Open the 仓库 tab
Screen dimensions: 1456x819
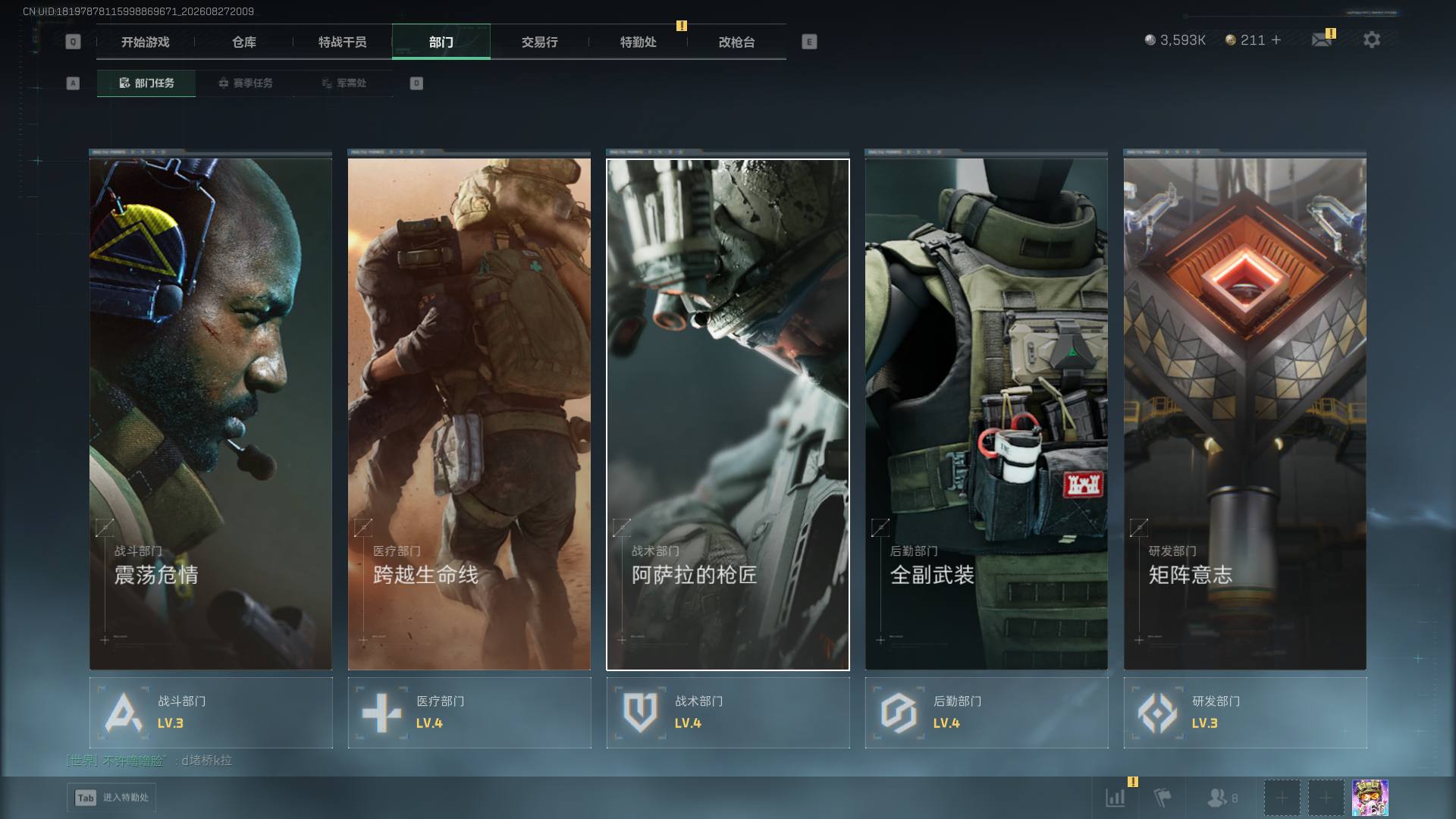[x=244, y=42]
